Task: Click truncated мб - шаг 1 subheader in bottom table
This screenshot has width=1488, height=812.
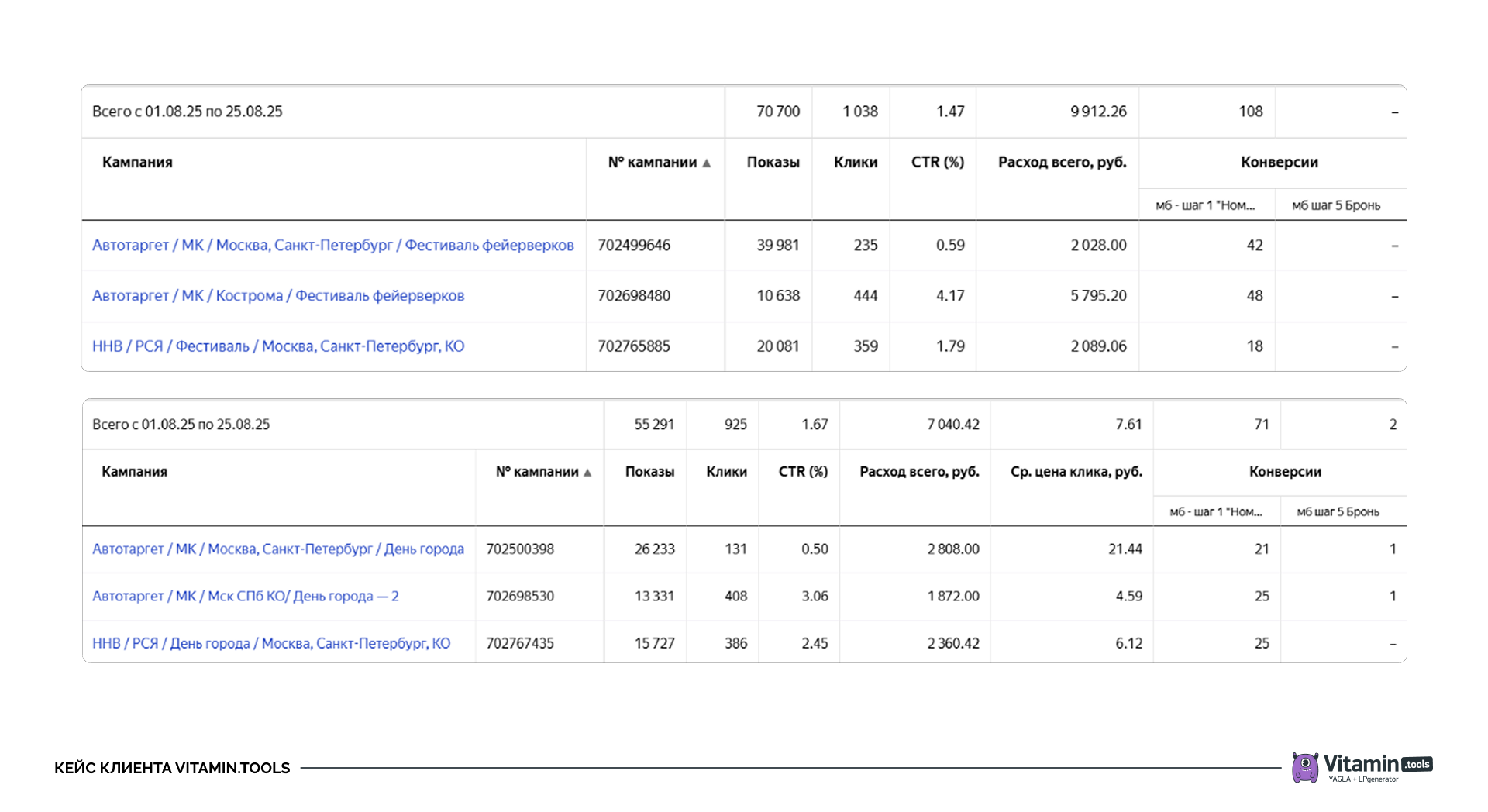Action: point(1215,512)
